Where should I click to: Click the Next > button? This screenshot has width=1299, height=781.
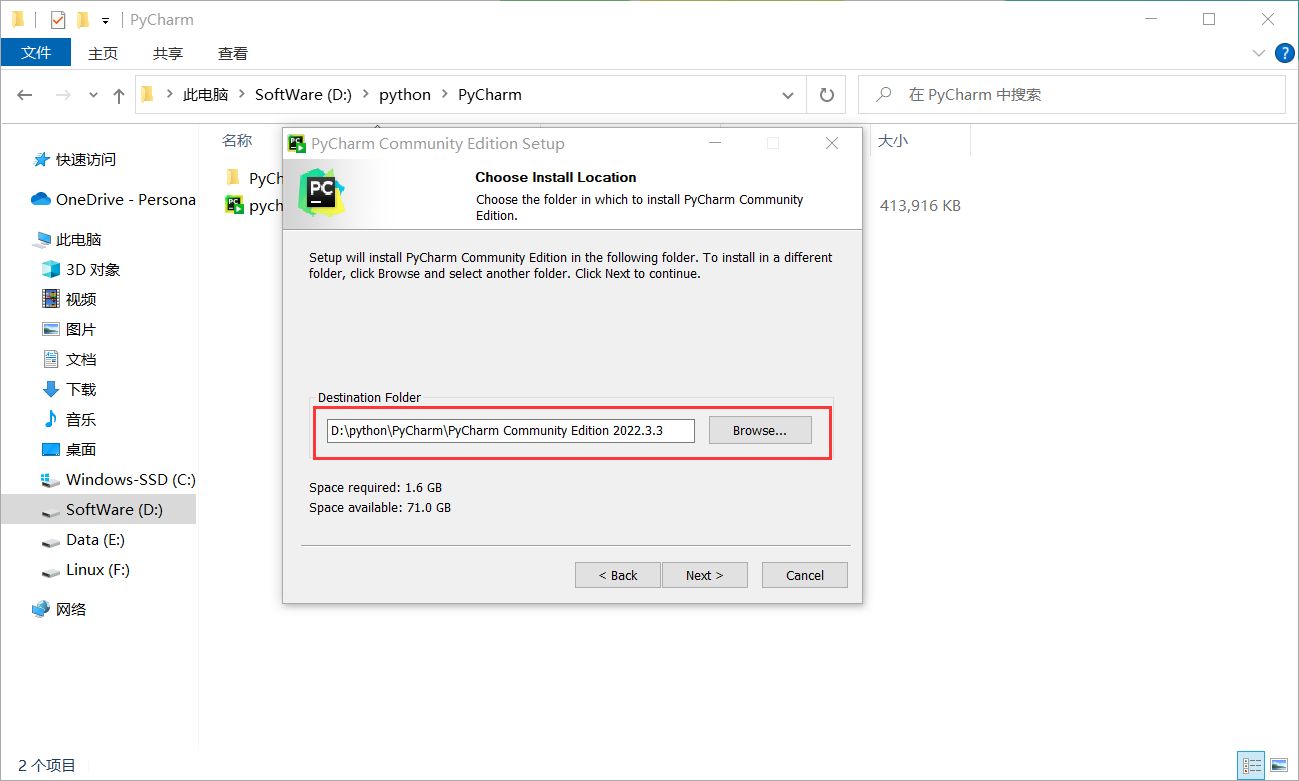point(704,575)
